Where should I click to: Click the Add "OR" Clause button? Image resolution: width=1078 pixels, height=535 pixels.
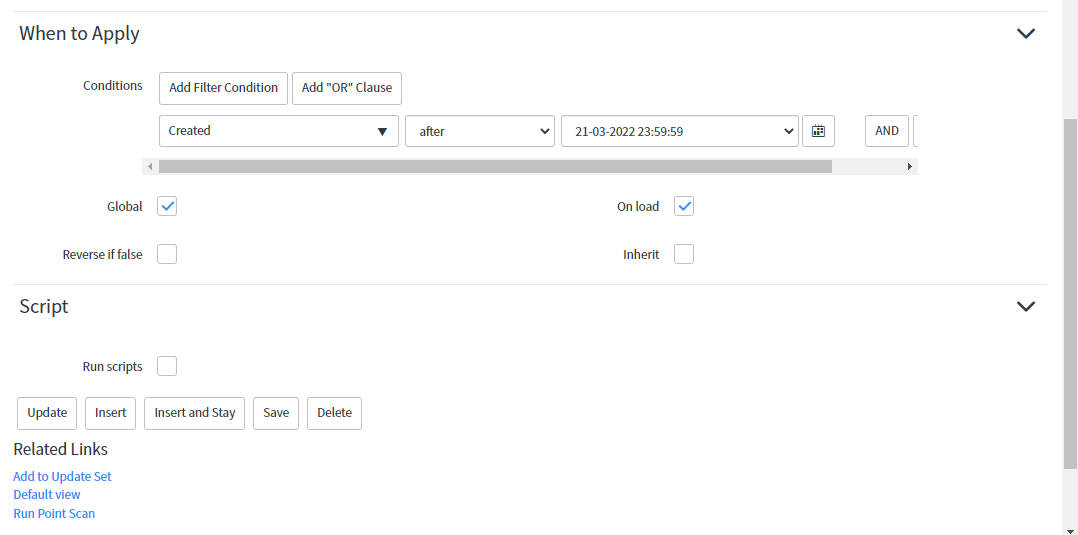[346, 88]
